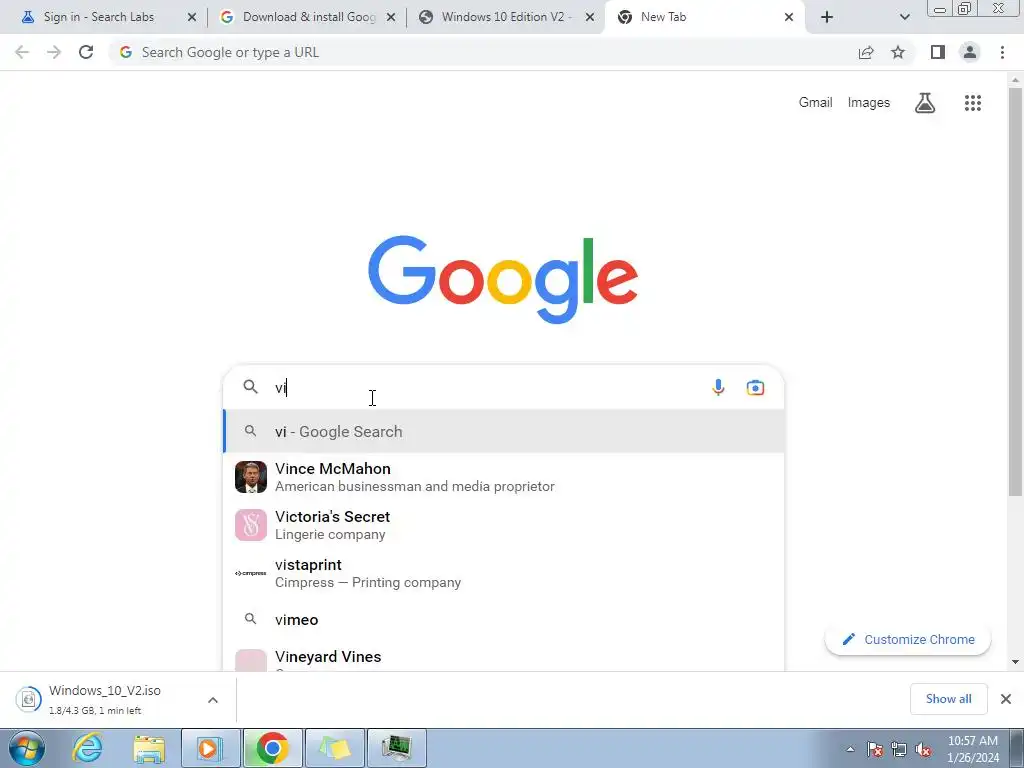Bookmark this tab with the star icon
The width and height of the screenshot is (1024, 768).
click(898, 52)
